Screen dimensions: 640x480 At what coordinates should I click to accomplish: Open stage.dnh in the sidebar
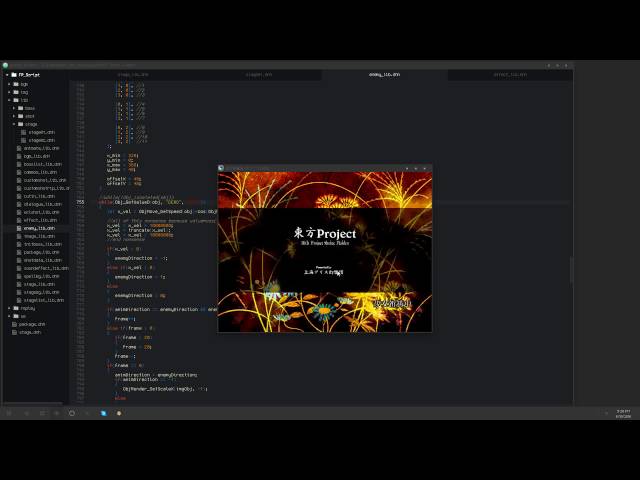coord(30,332)
